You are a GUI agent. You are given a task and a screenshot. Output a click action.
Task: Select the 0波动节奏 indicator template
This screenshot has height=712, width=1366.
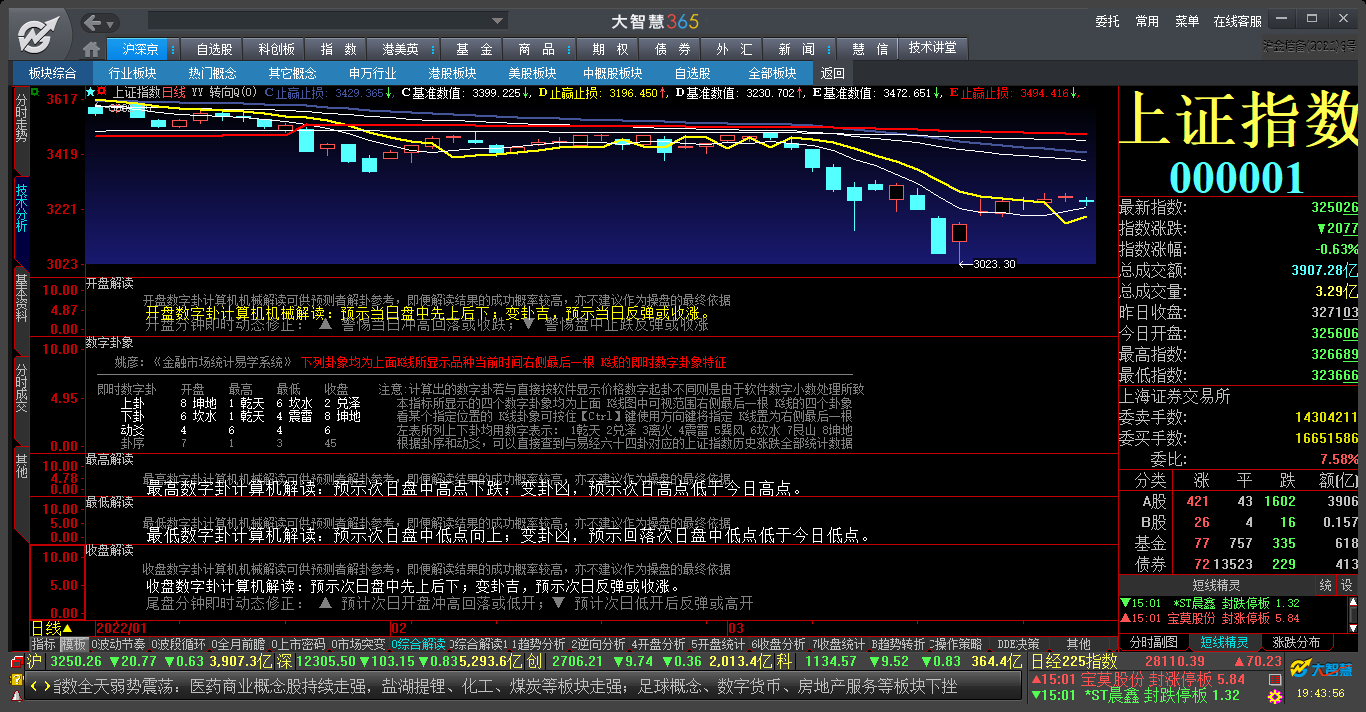118,644
